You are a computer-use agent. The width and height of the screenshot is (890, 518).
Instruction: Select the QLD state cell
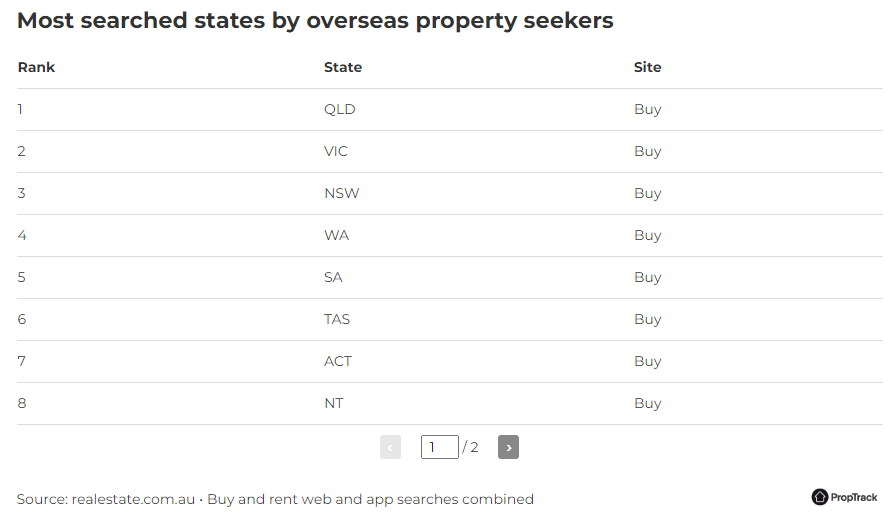tap(339, 109)
